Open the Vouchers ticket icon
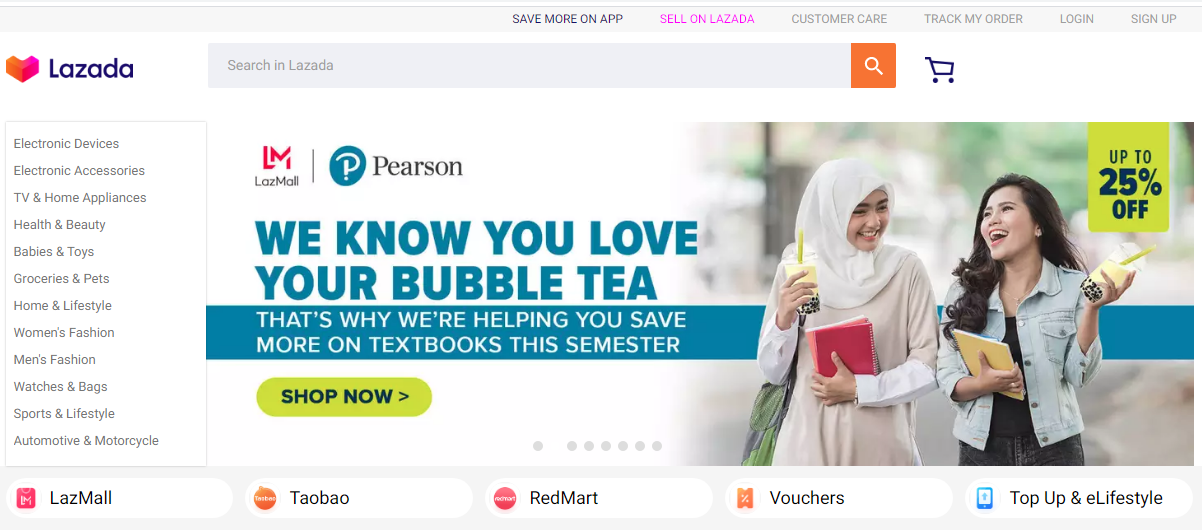Screen dimensions: 1202x530 [x=745, y=498]
